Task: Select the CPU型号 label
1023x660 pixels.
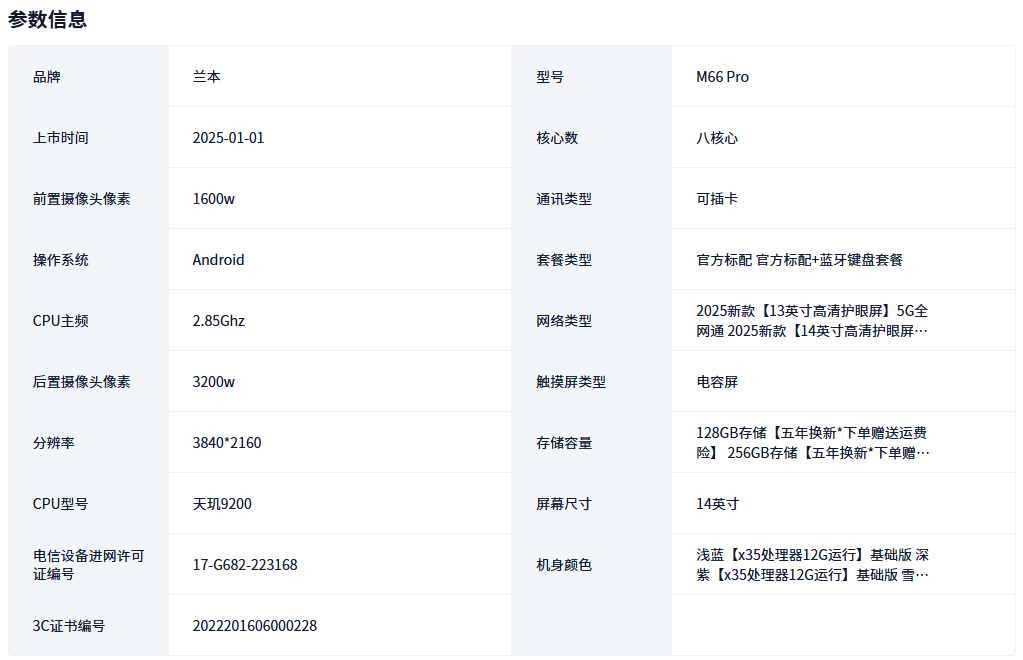Action: coord(60,503)
